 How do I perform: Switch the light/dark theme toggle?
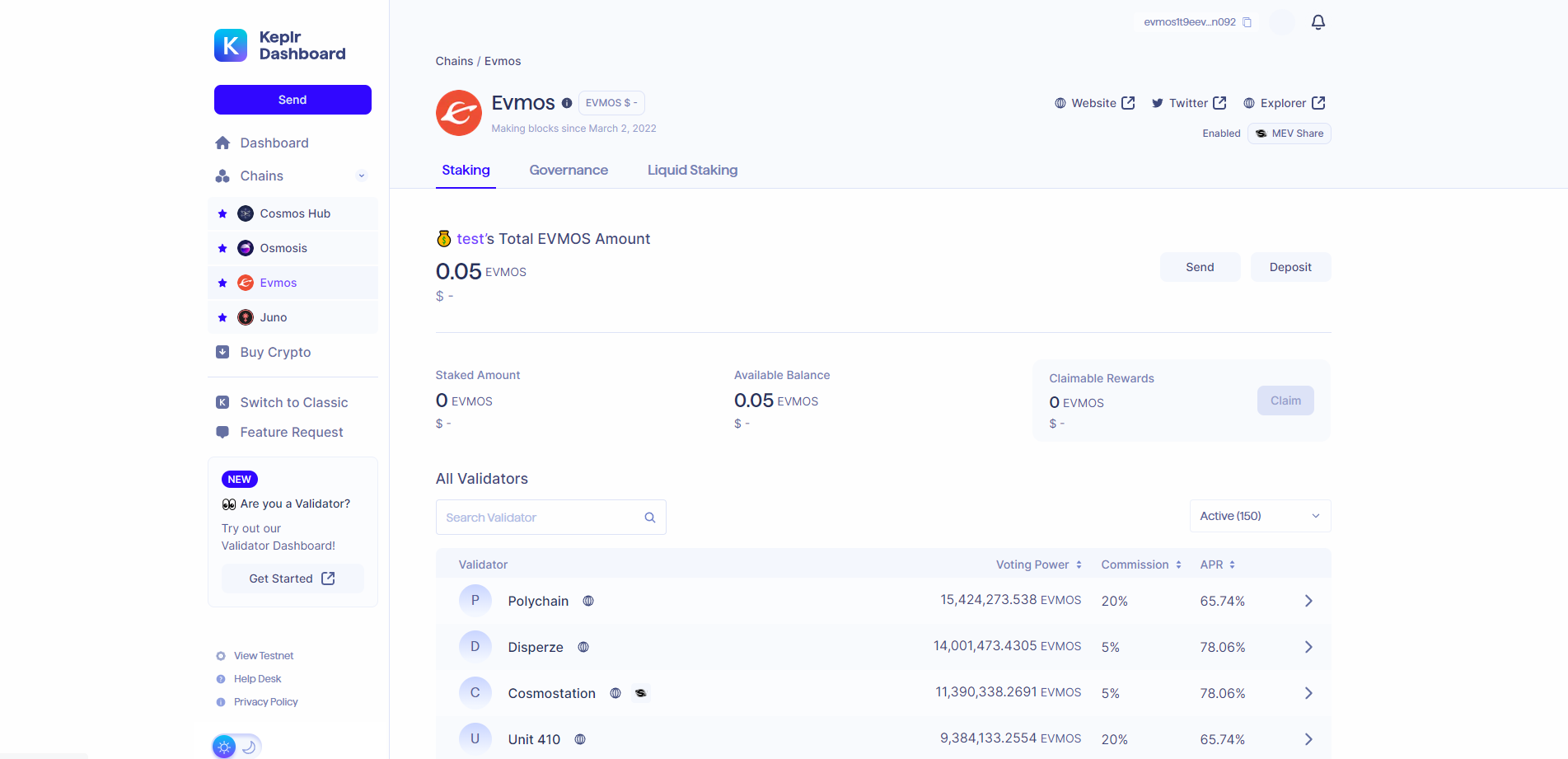(236, 747)
